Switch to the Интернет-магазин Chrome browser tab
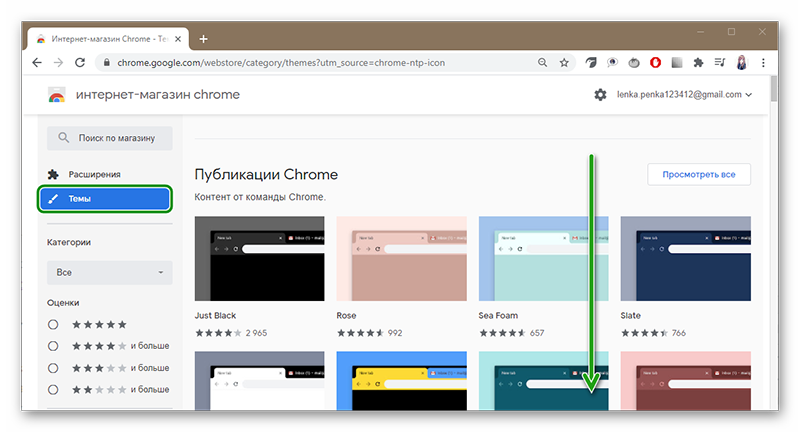This screenshot has width=800, height=432. [x=109, y=39]
